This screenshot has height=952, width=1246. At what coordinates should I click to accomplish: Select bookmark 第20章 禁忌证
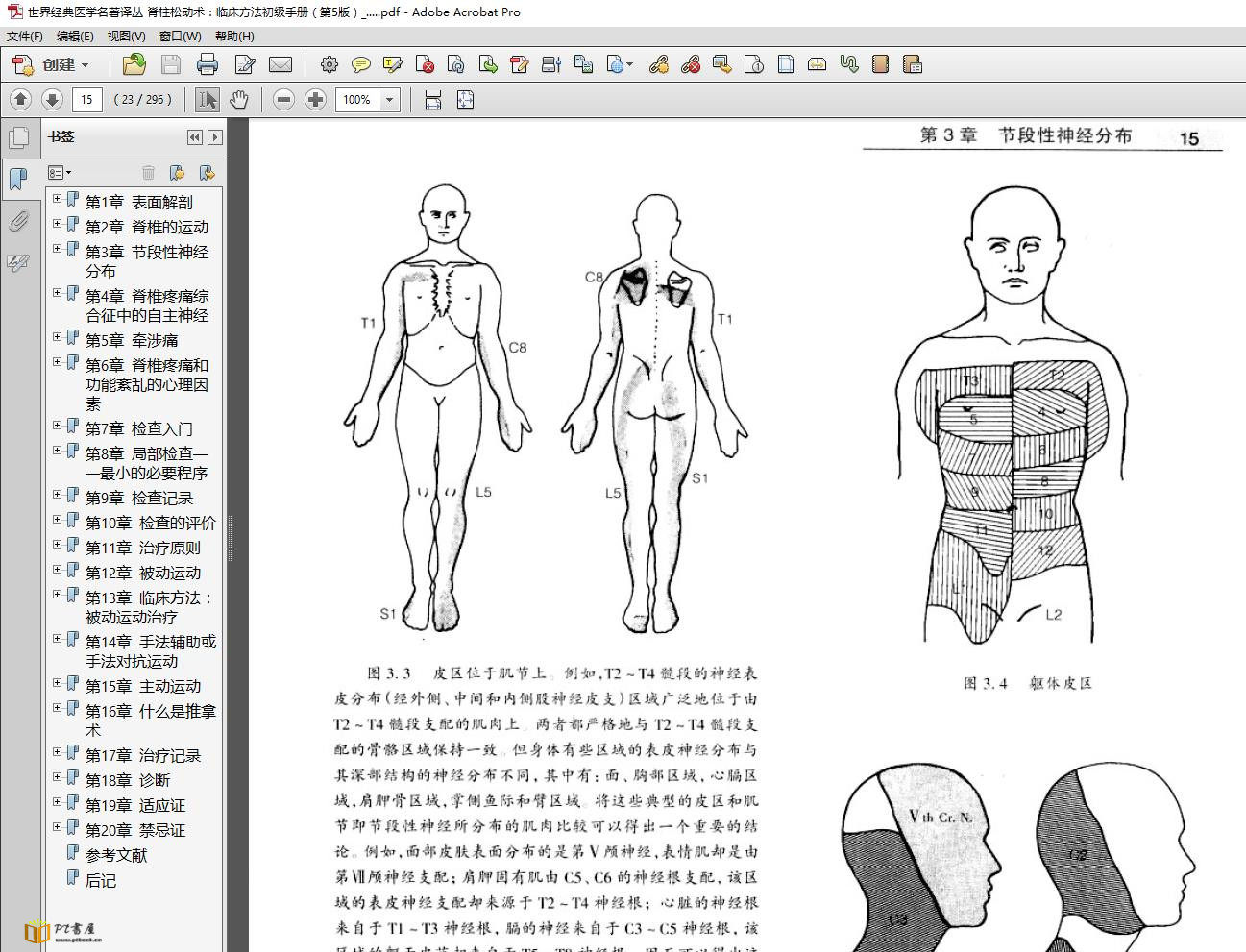pyautogui.click(x=135, y=831)
